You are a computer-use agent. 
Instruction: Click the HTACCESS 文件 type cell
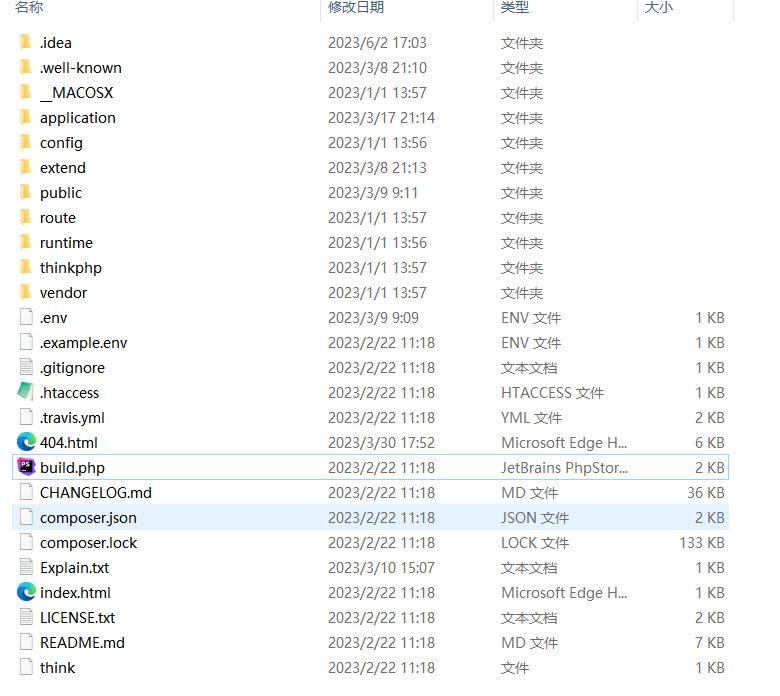(x=552, y=393)
